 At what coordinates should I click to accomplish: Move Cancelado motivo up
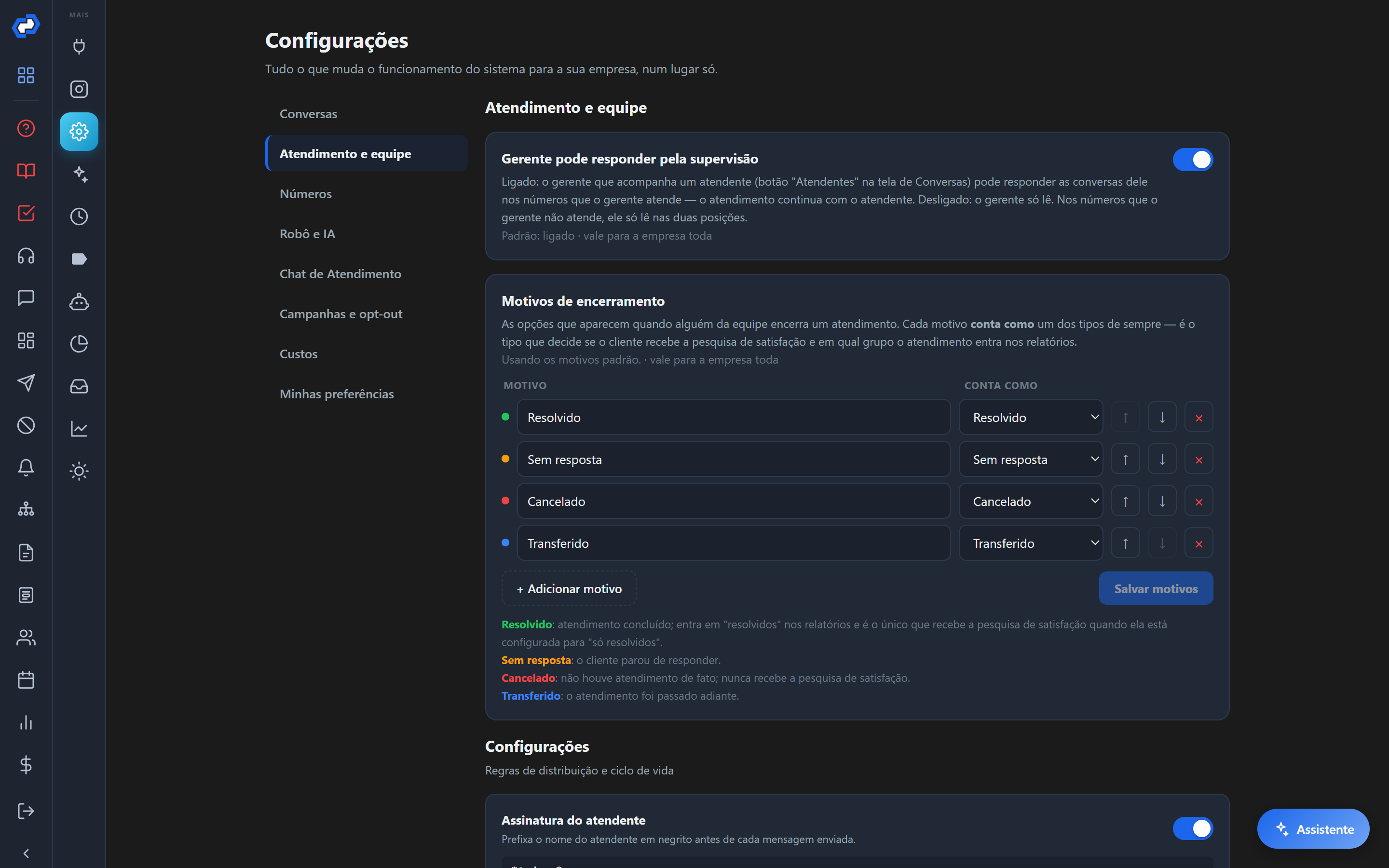pos(1126,501)
